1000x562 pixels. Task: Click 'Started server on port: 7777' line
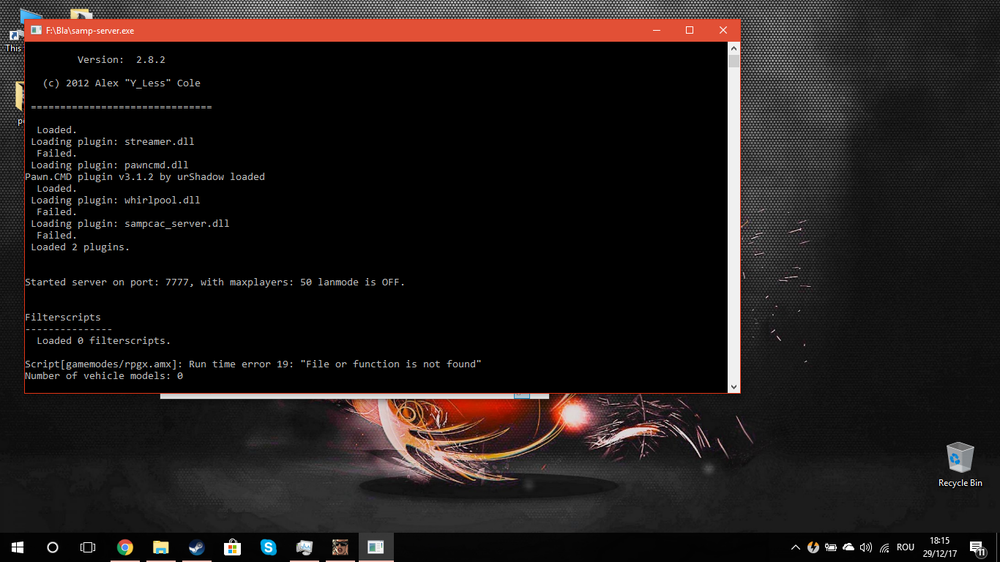[x=215, y=283]
